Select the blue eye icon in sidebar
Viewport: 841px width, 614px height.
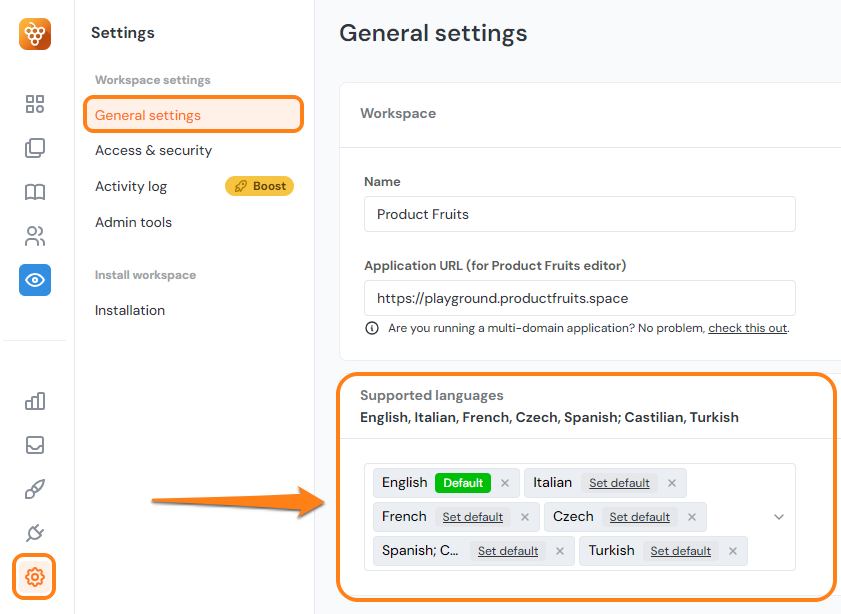click(x=35, y=280)
